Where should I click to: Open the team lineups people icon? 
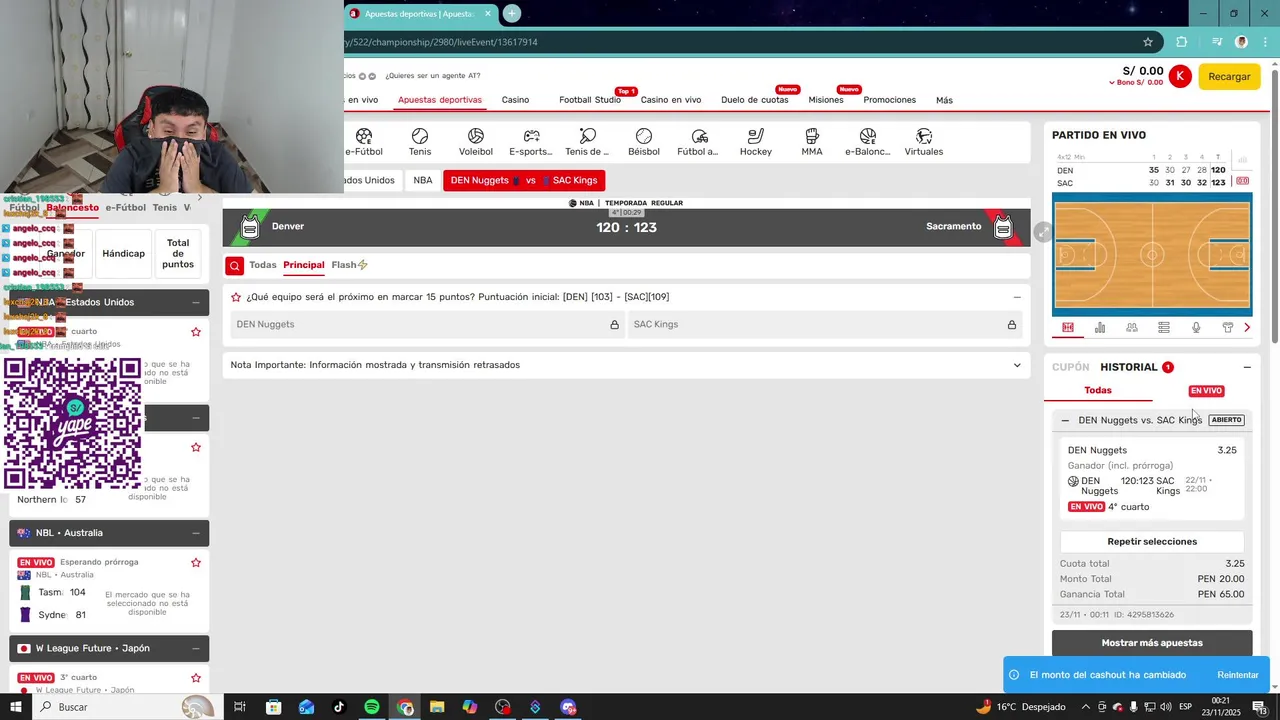1132,327
